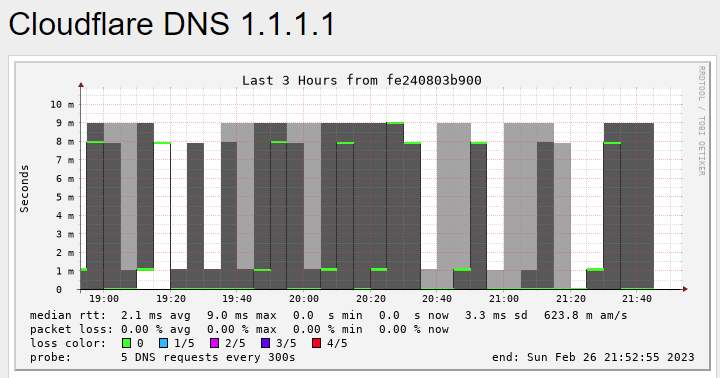Click the 21:00 time axis label

pyautogui.click(x=504, y=299)
